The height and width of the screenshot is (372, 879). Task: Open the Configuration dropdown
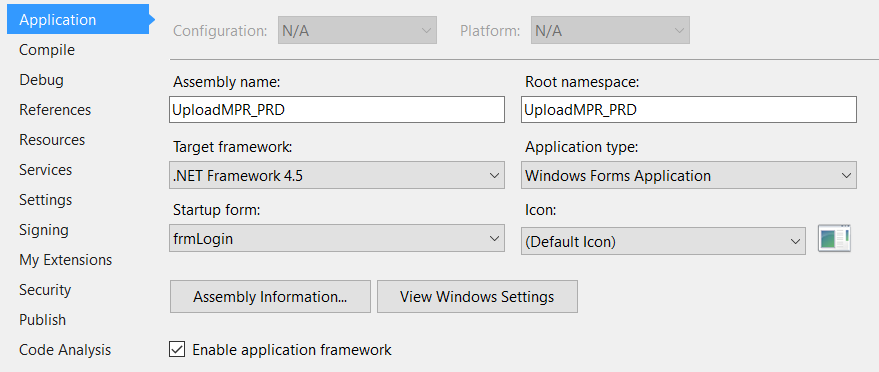(357, 30)
